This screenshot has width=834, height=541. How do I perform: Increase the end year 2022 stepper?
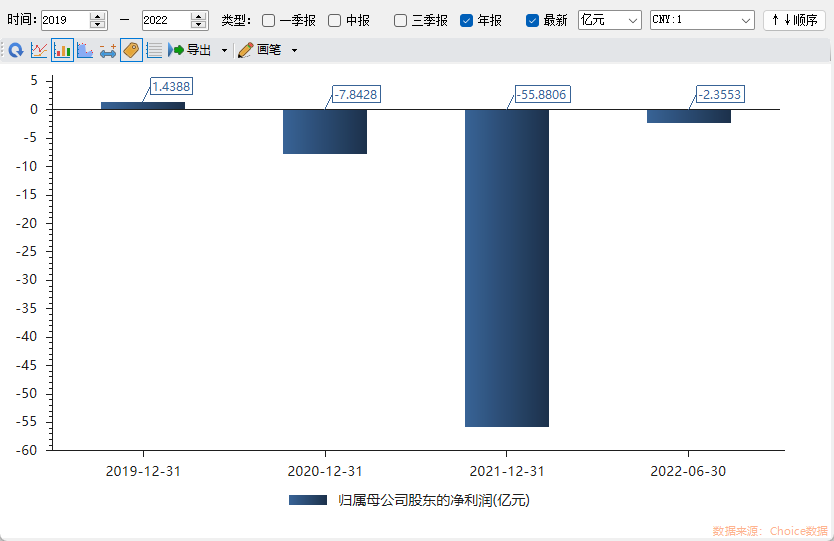[x=198, y=16]
